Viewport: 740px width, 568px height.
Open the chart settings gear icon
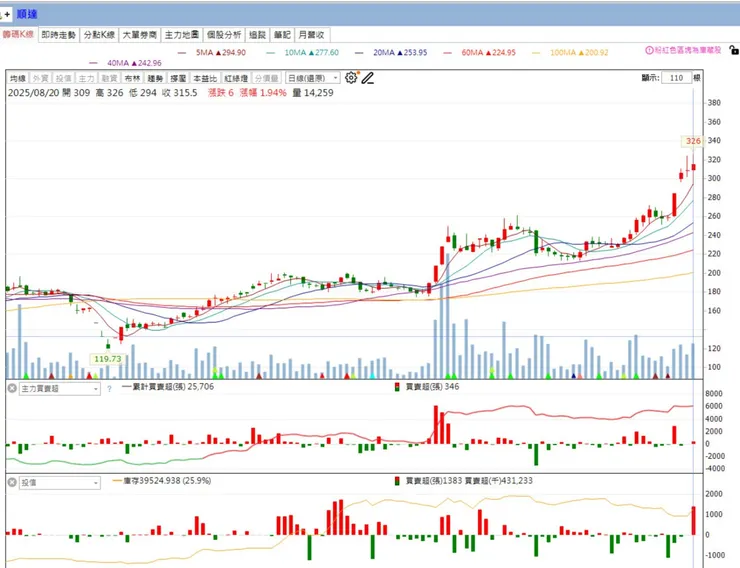(351, 78)
